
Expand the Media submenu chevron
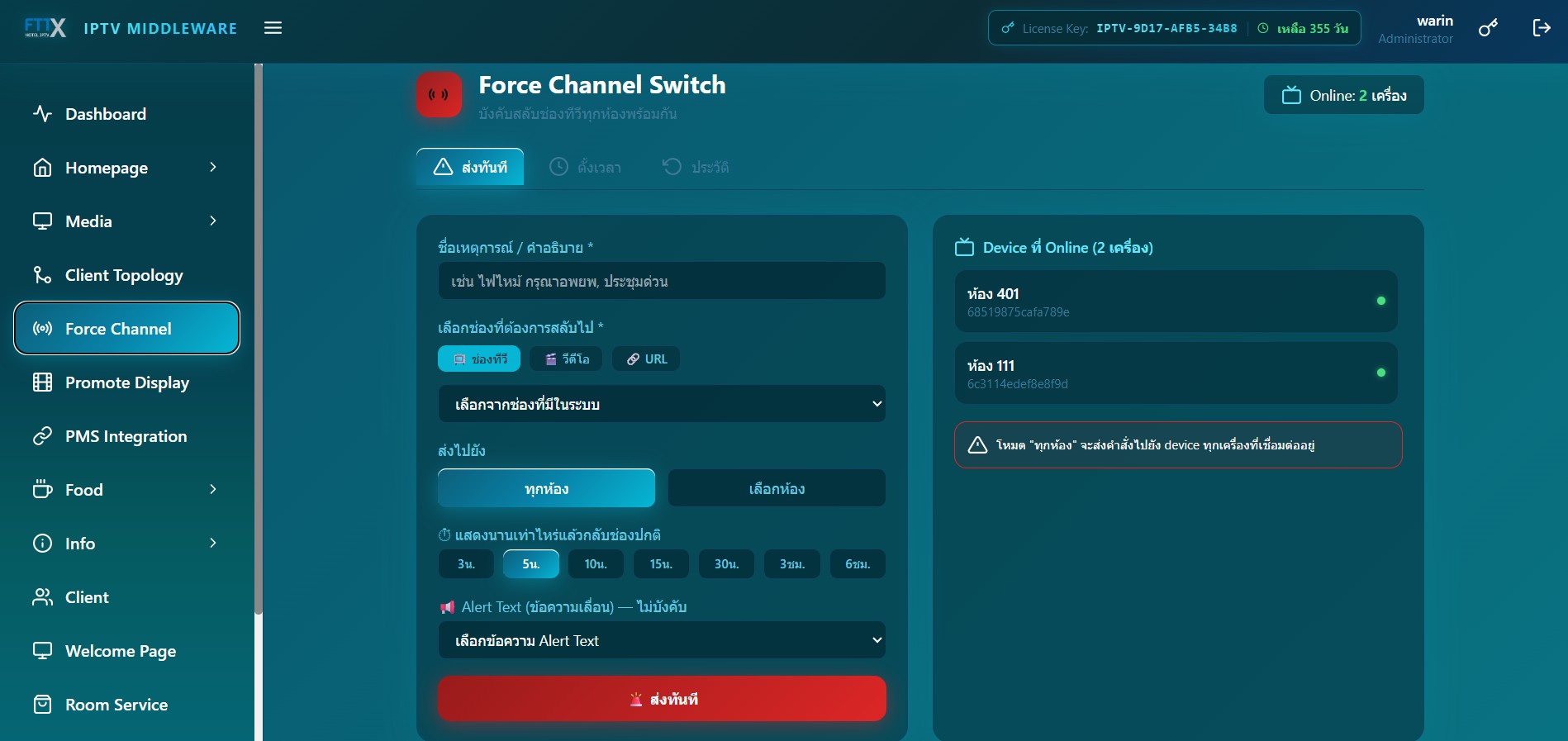point(213,221)
